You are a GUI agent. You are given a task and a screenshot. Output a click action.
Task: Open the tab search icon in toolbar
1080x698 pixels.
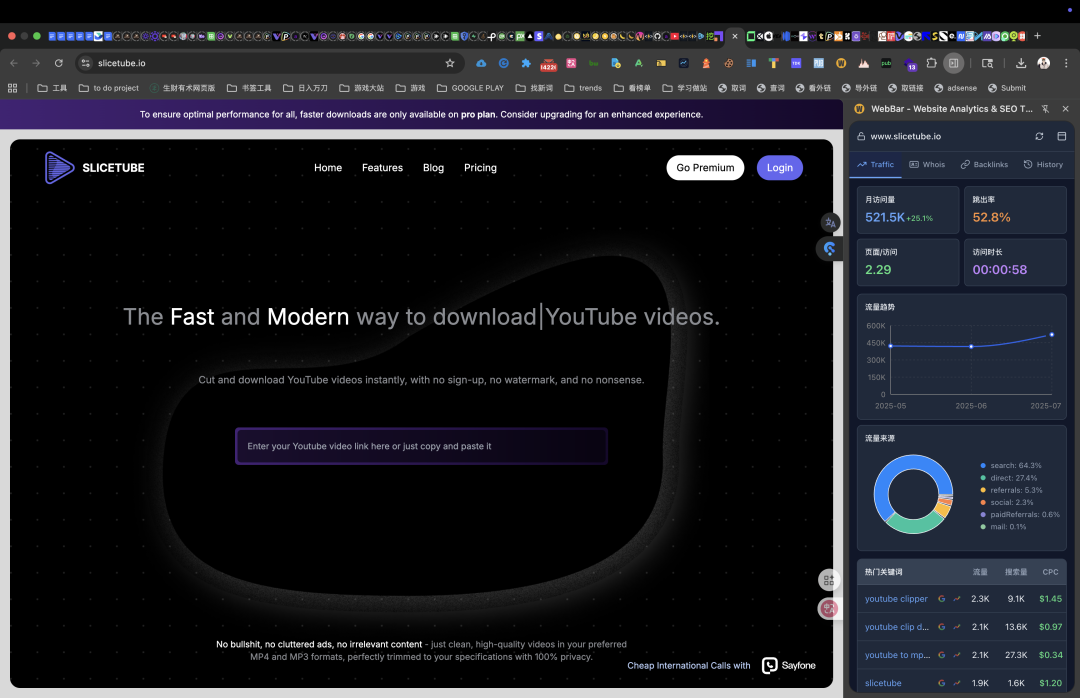(987, 63)
